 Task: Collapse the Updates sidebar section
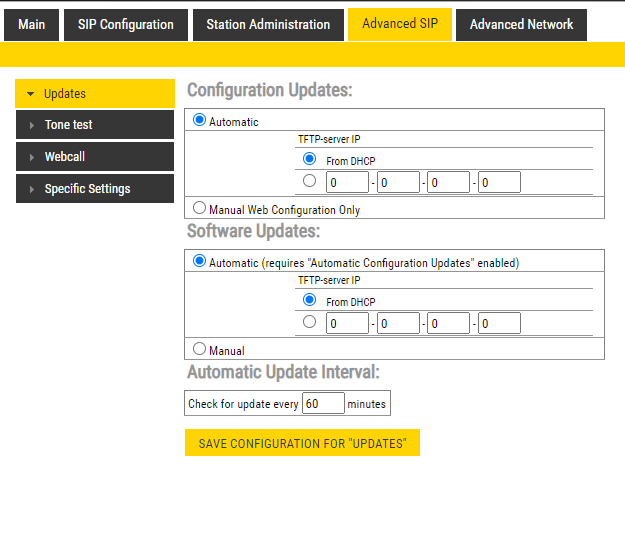coord(95,94)
